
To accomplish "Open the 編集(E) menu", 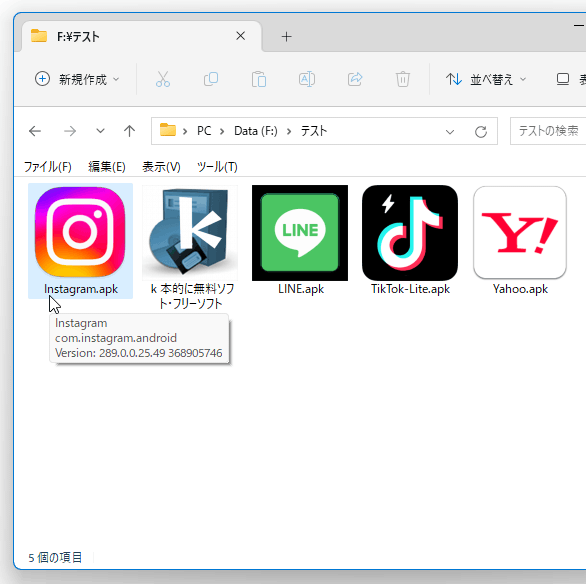I will 107,167.
